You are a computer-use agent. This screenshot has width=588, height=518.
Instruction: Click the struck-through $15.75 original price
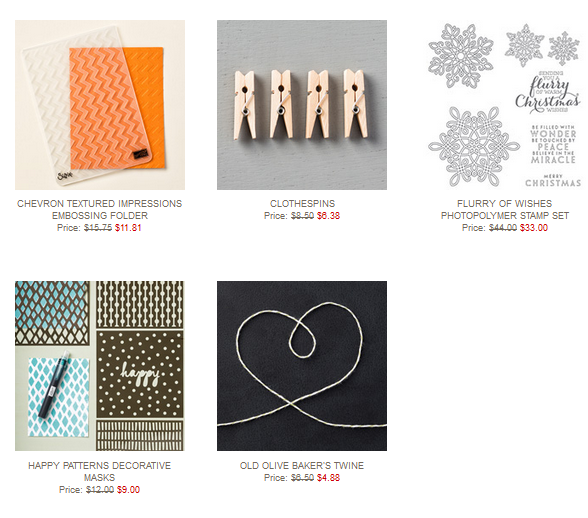coord(98,228)
